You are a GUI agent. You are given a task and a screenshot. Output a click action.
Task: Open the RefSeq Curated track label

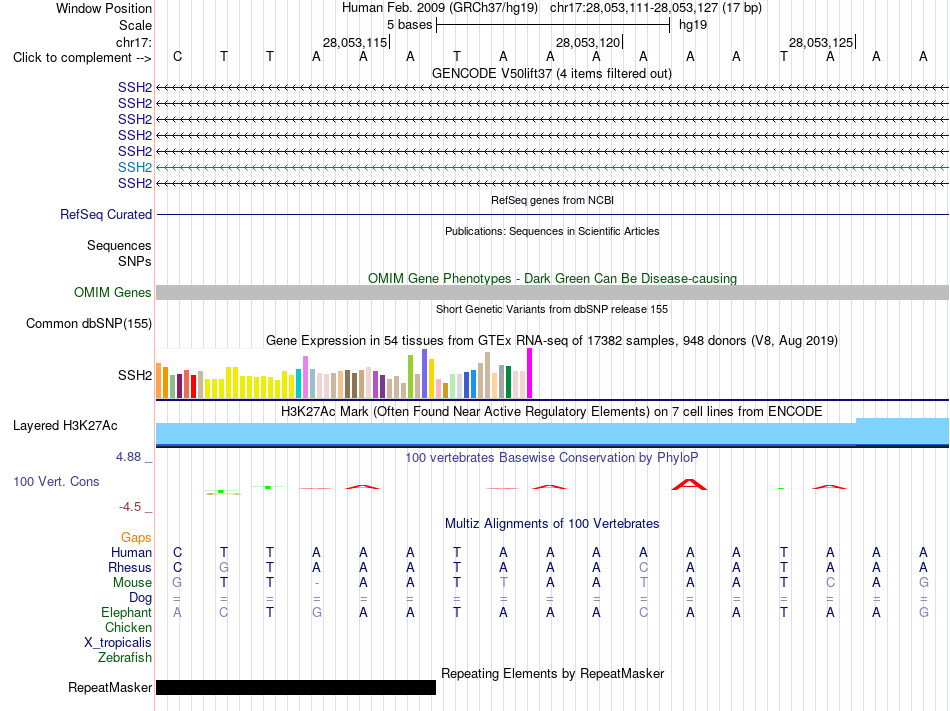(x=106, y=214)
